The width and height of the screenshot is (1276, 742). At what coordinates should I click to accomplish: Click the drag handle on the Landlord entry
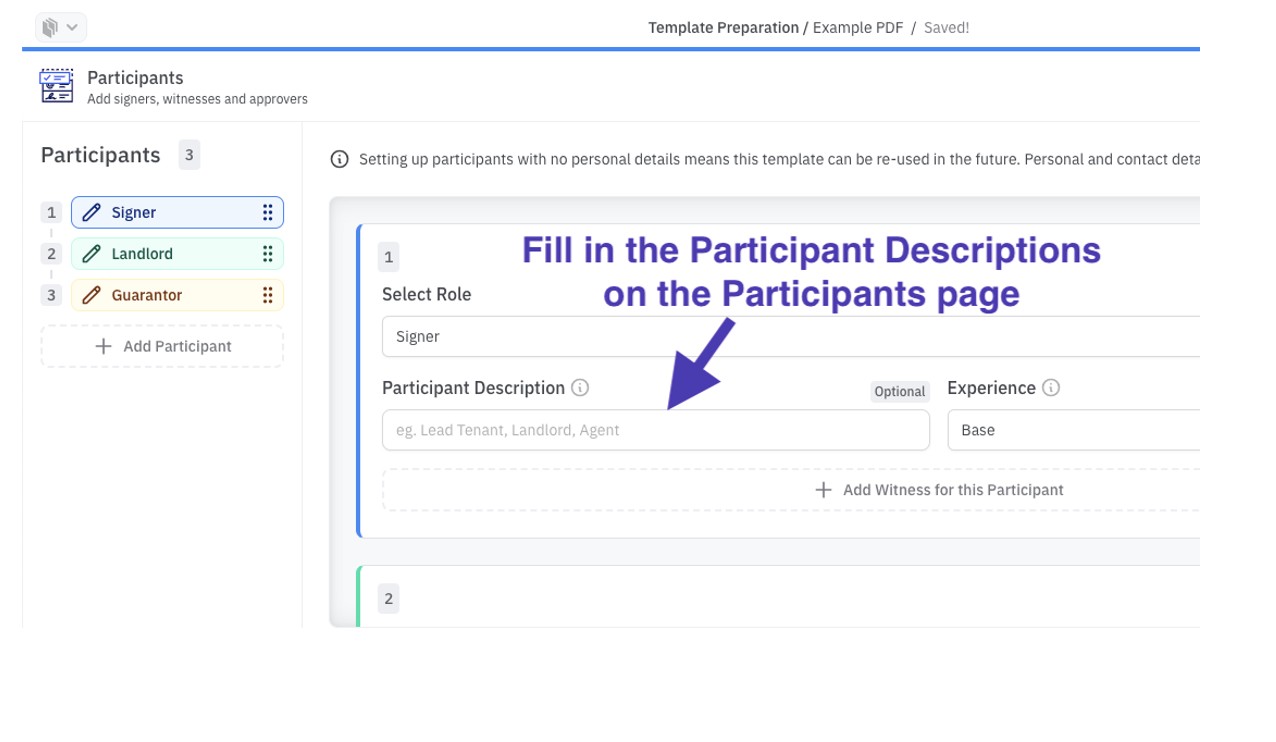click(x=267, y=253)
